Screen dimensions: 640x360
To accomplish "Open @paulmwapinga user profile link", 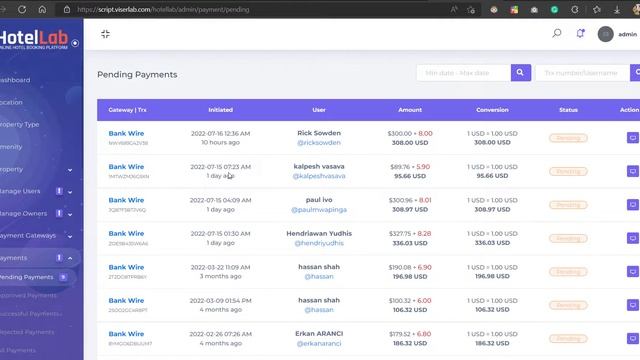I will tap(319, 209).
